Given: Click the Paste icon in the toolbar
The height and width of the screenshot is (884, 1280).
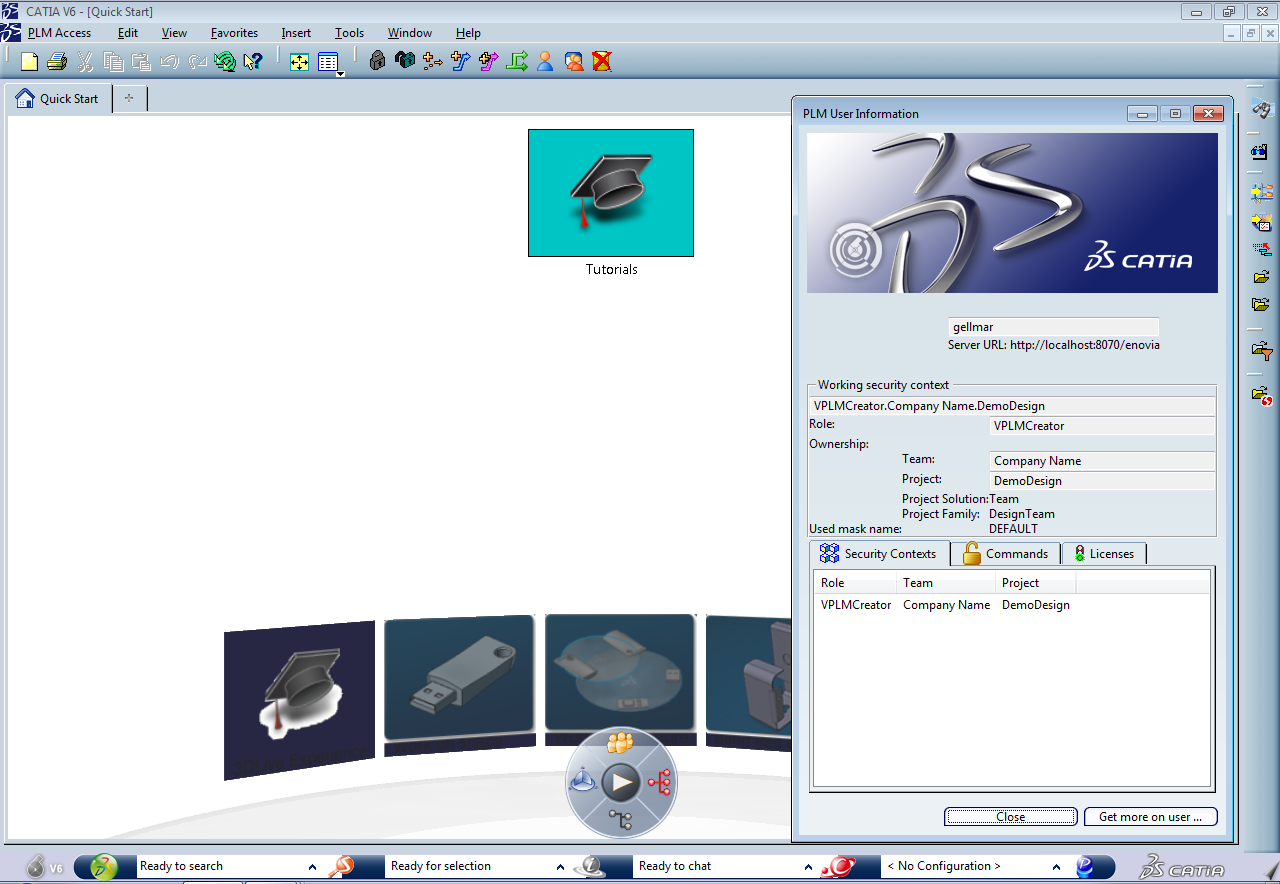Looking at the screenshot, I should [x=141, y=62].
